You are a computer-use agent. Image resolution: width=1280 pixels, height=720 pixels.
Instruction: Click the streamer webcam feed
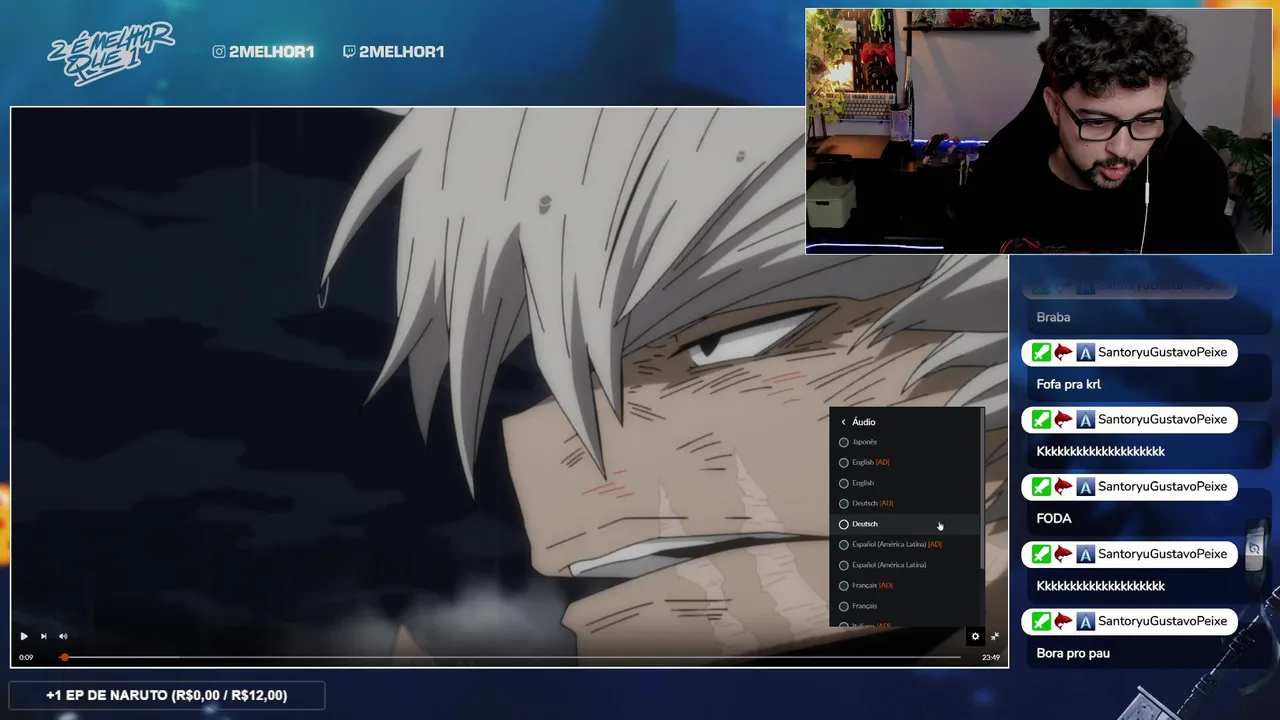1039,131
